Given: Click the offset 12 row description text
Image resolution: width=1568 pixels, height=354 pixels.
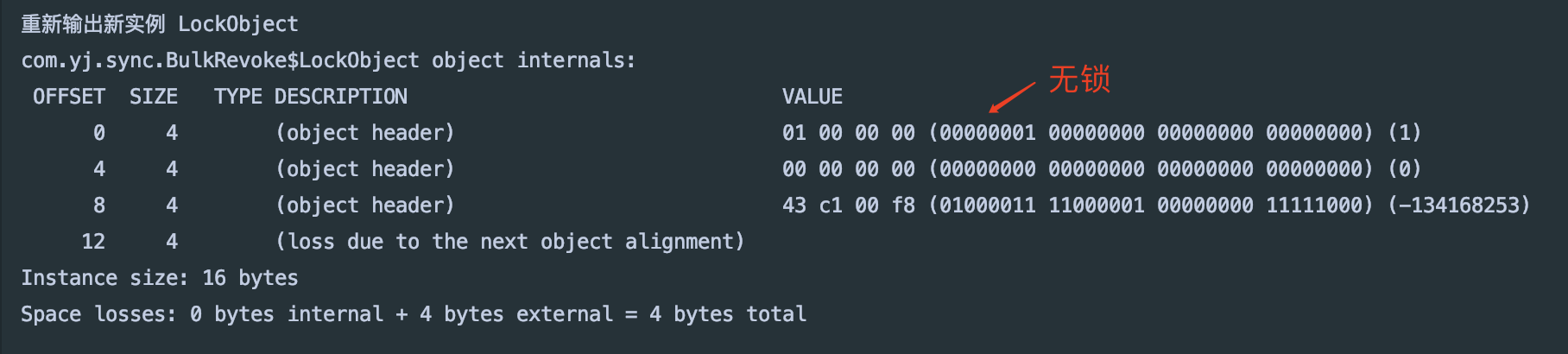Looking at the screenshot, I should tap(509, 242).
